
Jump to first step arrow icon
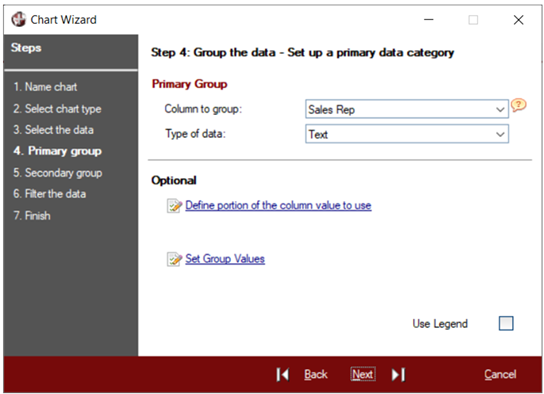click(x=283, y=375)
